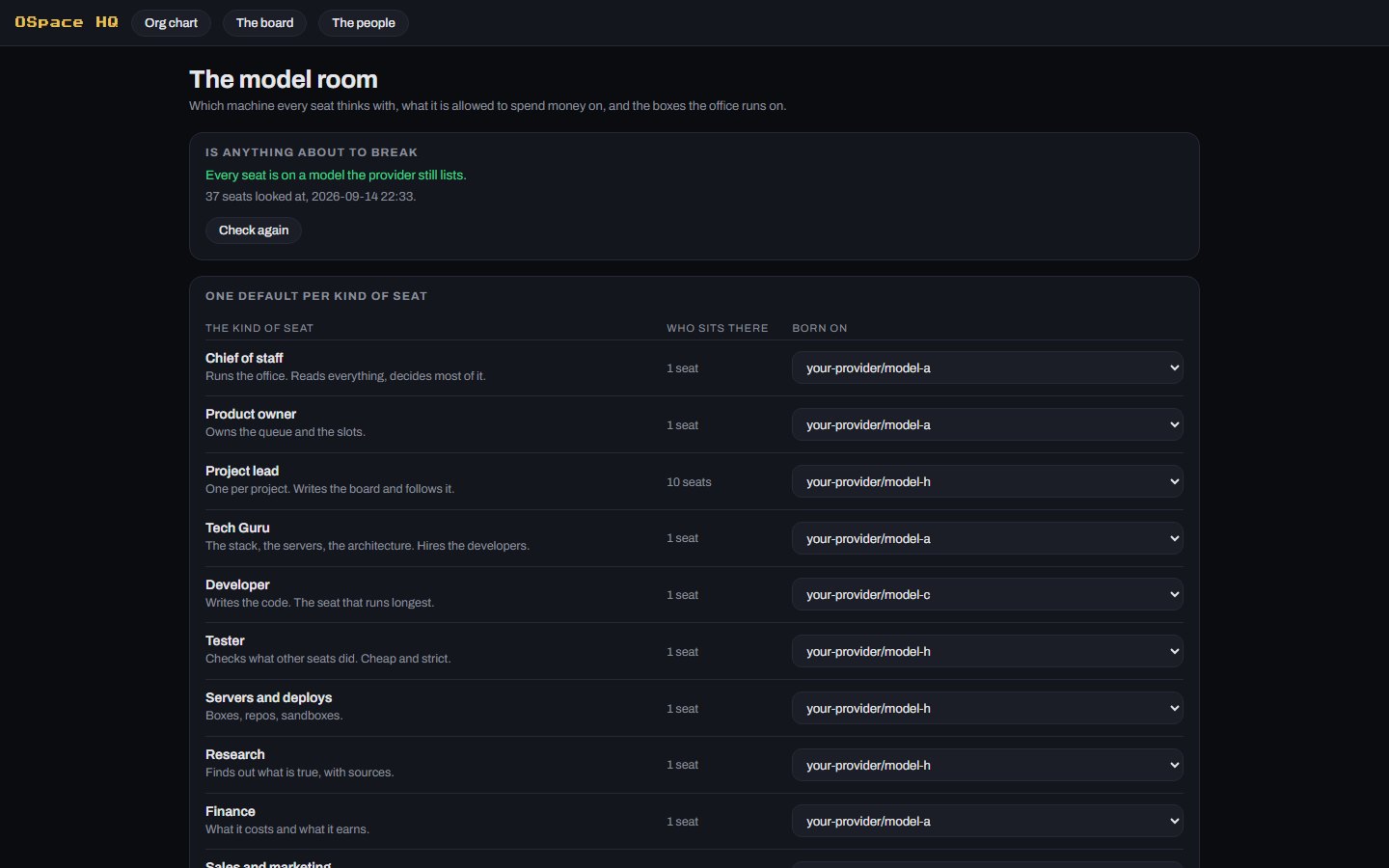Click the Finance row title
1389x868 pixels.
tap(231, 812)
